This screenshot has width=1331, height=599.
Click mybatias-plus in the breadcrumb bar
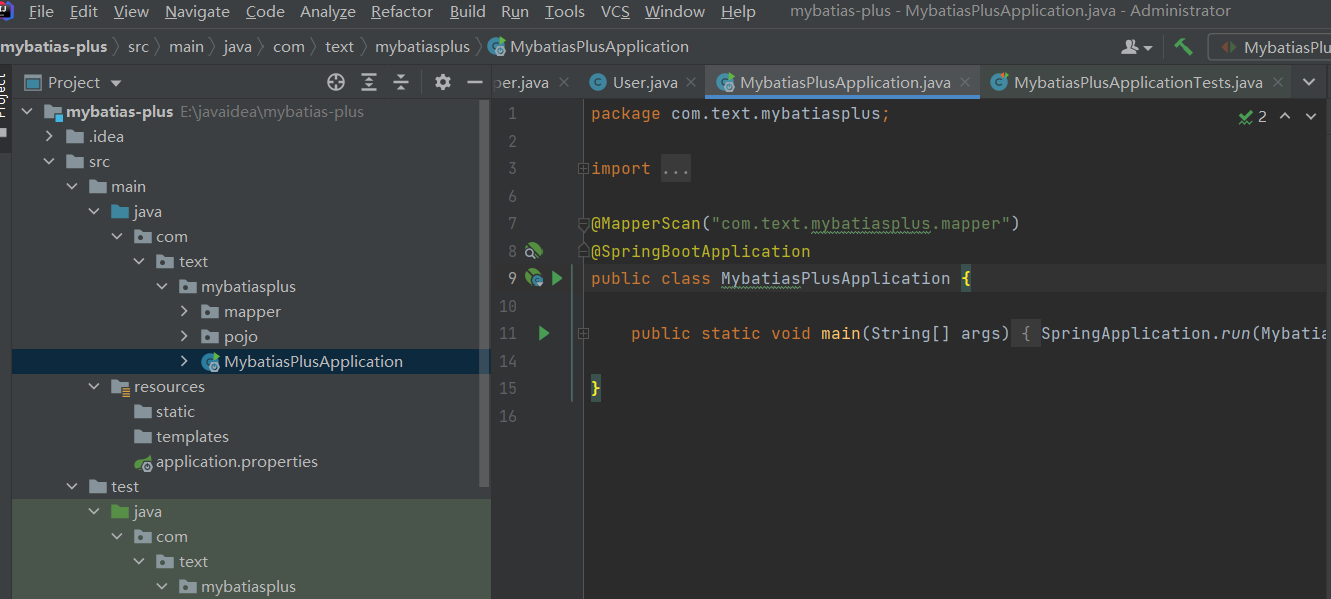point(54,47)
